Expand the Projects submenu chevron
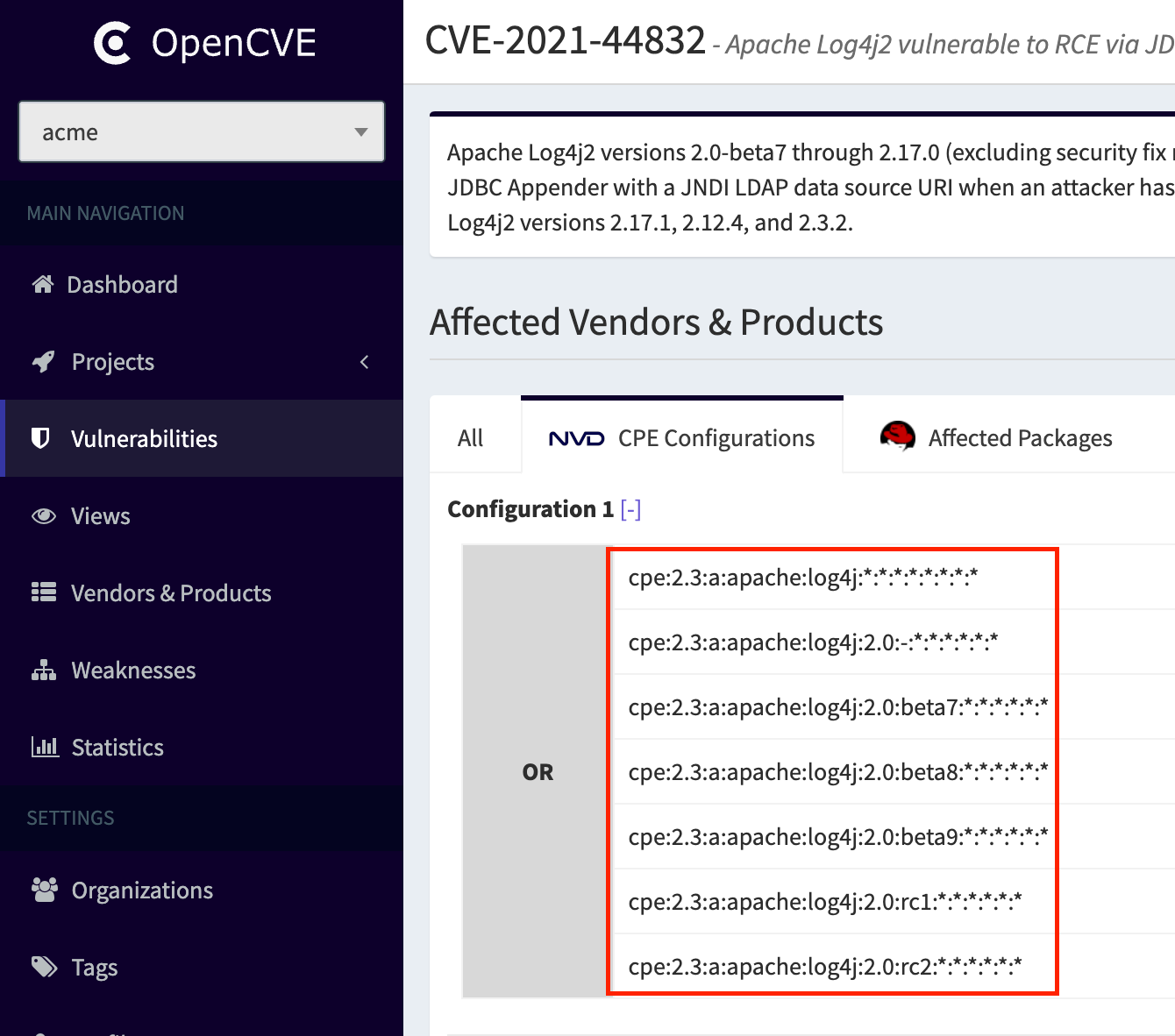Image resolution: width=1175 pixels, height=1036 pixels. (x=365, y=362)
